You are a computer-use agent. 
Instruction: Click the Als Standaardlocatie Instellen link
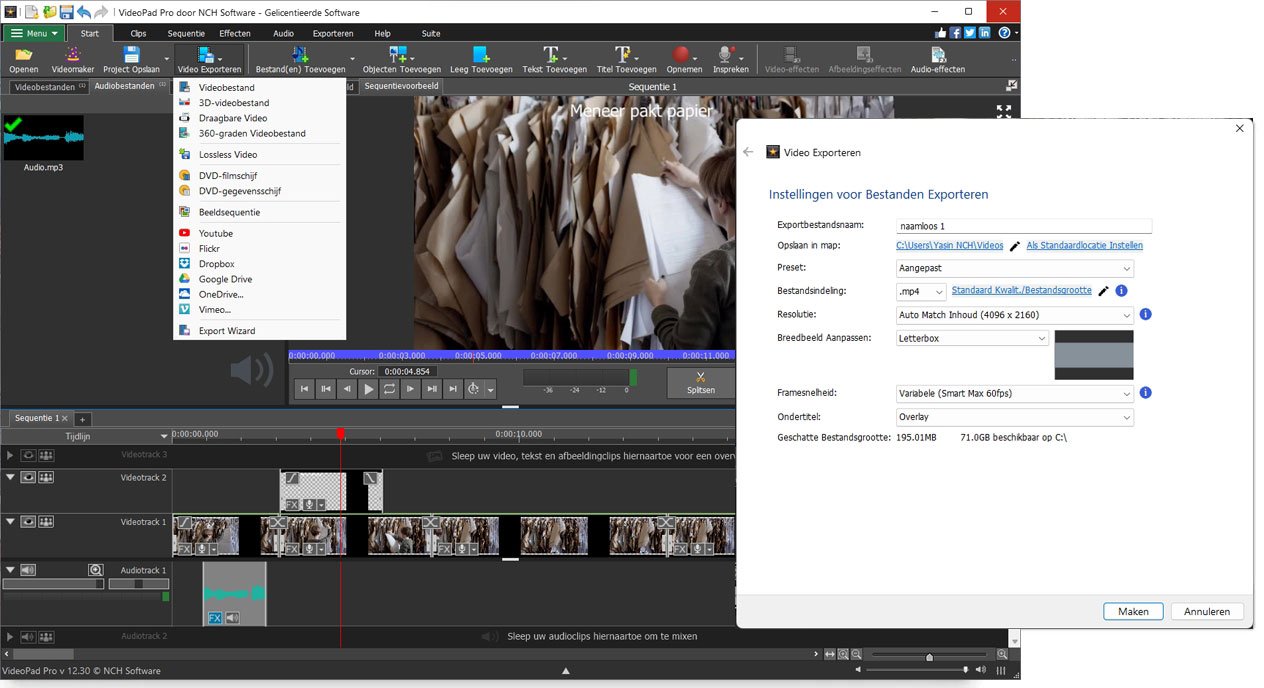coord(1084,245)
